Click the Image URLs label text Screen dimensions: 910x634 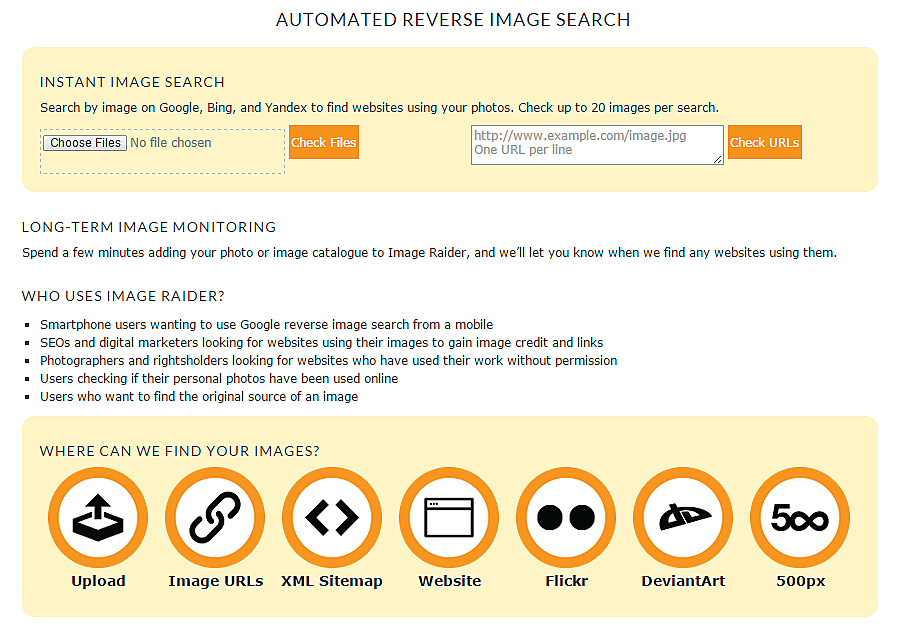215,581
